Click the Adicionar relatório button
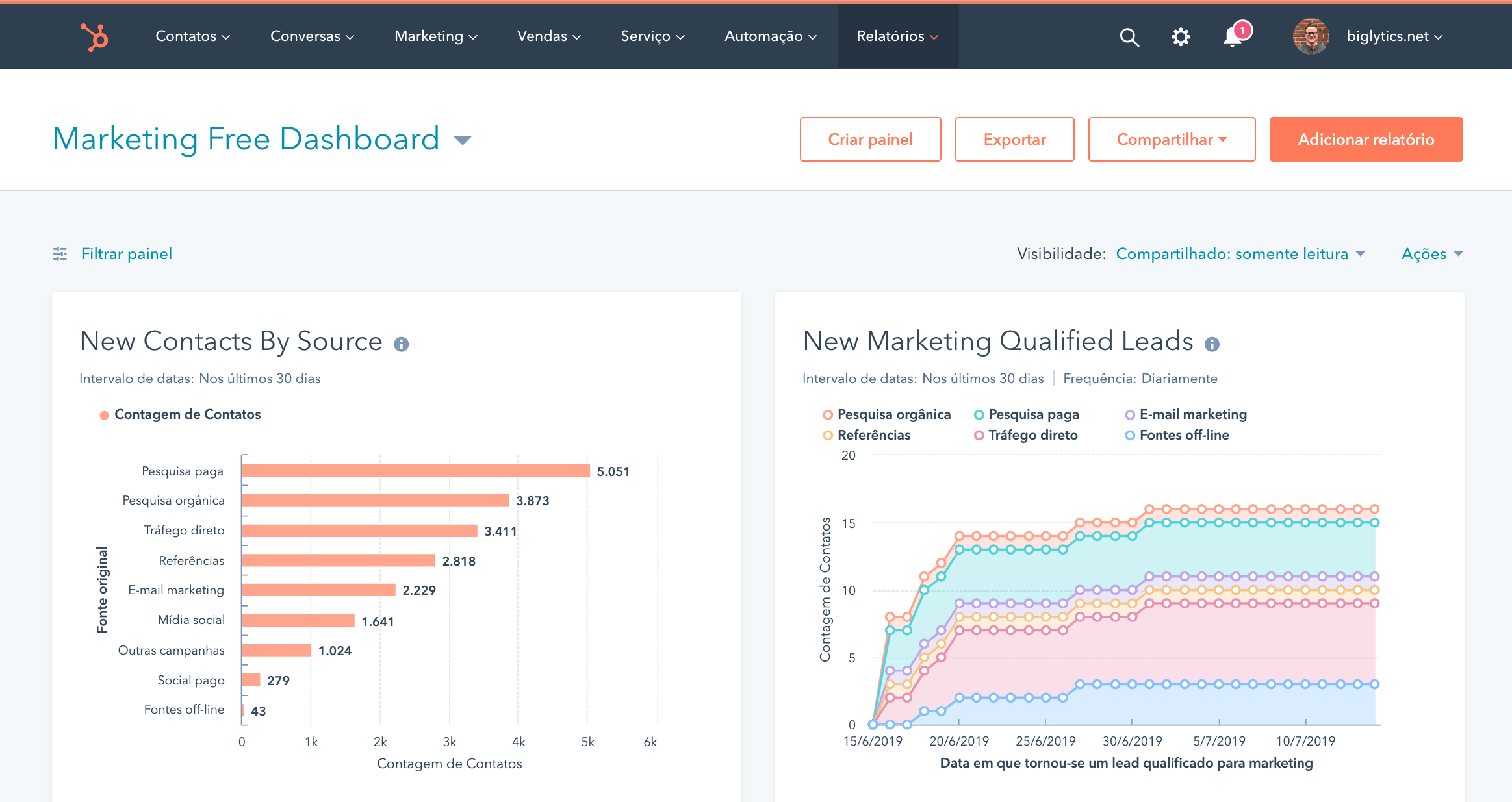Image resolution: width=1512 pixels, height=802 pixels. tap(1366, 139)
